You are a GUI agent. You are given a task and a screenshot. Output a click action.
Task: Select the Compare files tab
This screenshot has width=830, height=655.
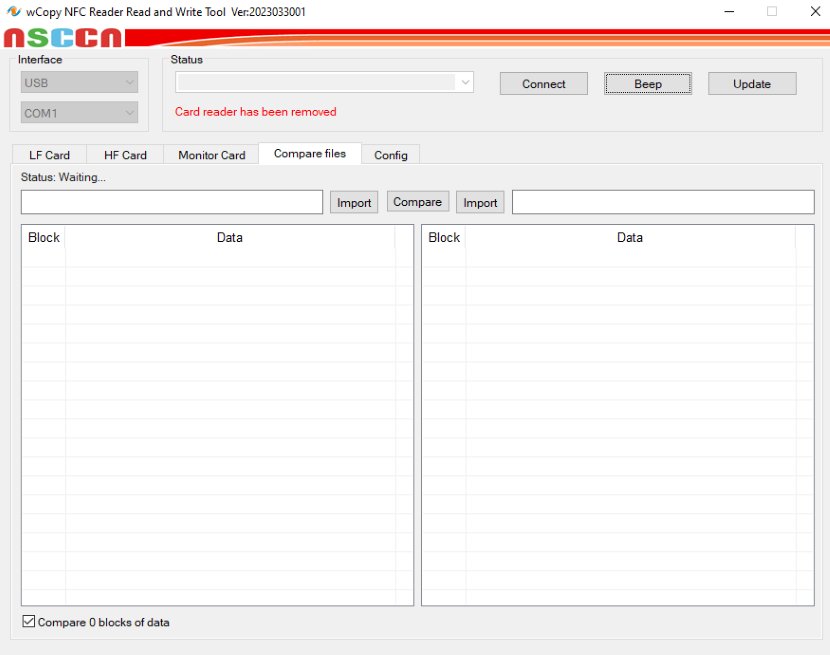[x=310, y=154]
